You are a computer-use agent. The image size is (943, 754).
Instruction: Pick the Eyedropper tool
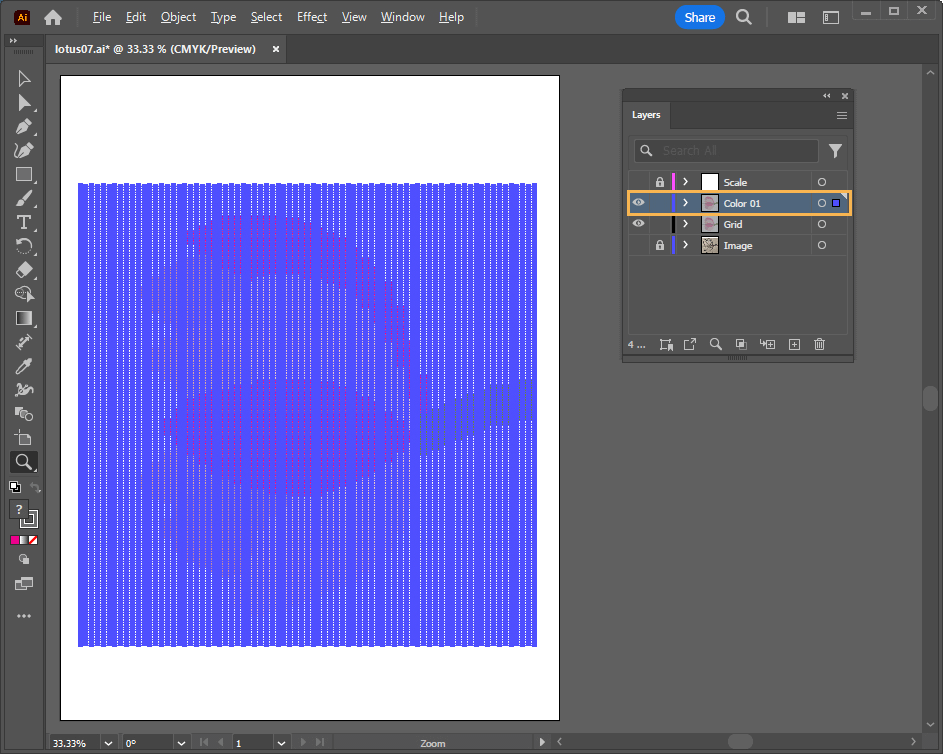tap(24, 366)
